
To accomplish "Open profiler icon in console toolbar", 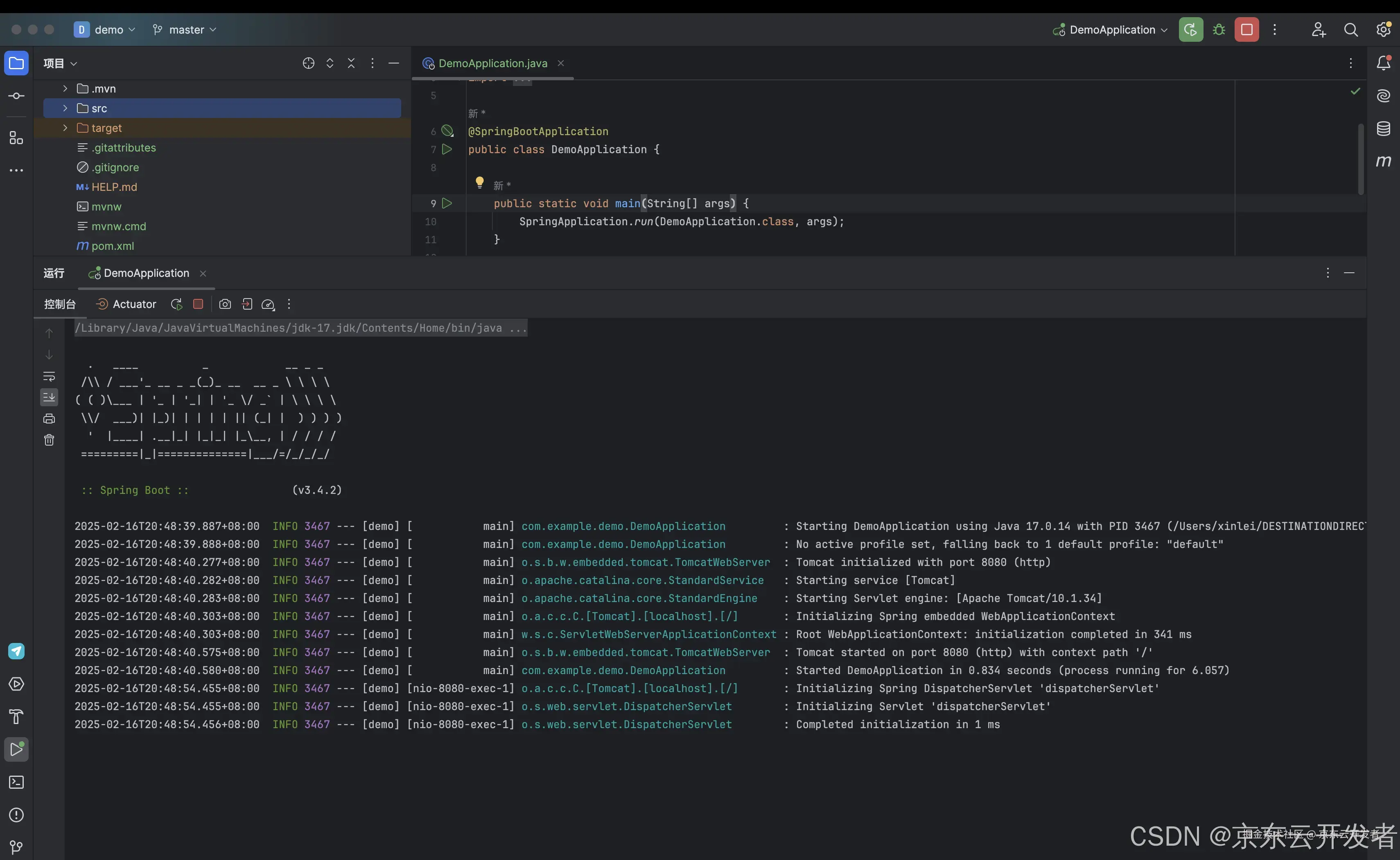I will [268, 305].
